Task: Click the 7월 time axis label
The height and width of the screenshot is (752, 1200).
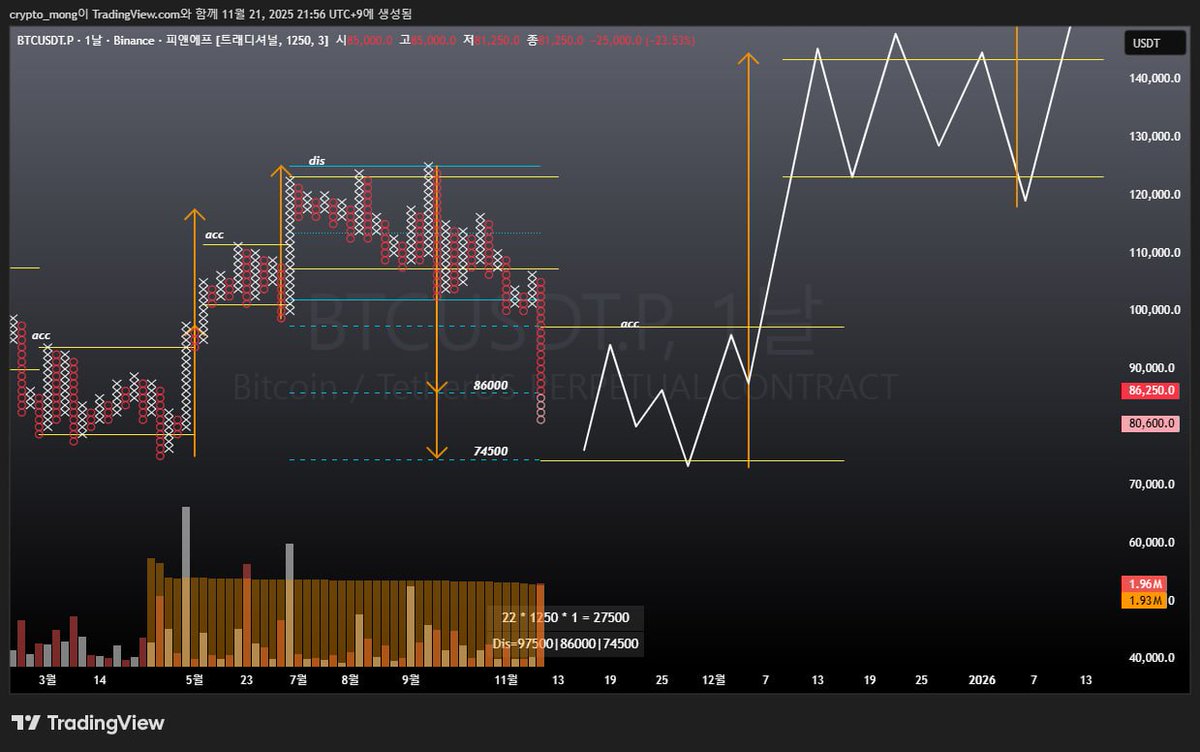Action: pyautogui.click(x=298, y=680)
